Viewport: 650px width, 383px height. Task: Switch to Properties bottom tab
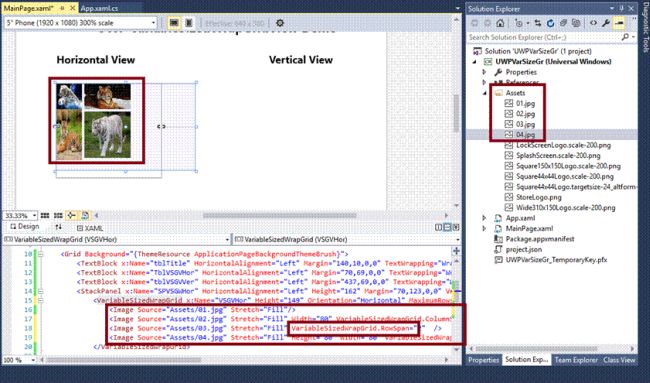tap(483, 360)
